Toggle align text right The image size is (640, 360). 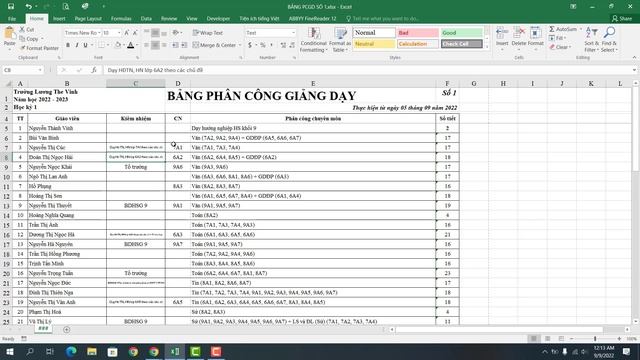164,45
